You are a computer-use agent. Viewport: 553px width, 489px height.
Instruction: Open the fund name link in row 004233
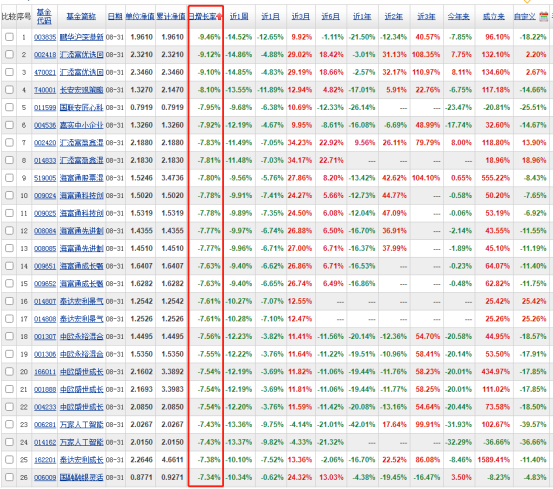point(81,407)
